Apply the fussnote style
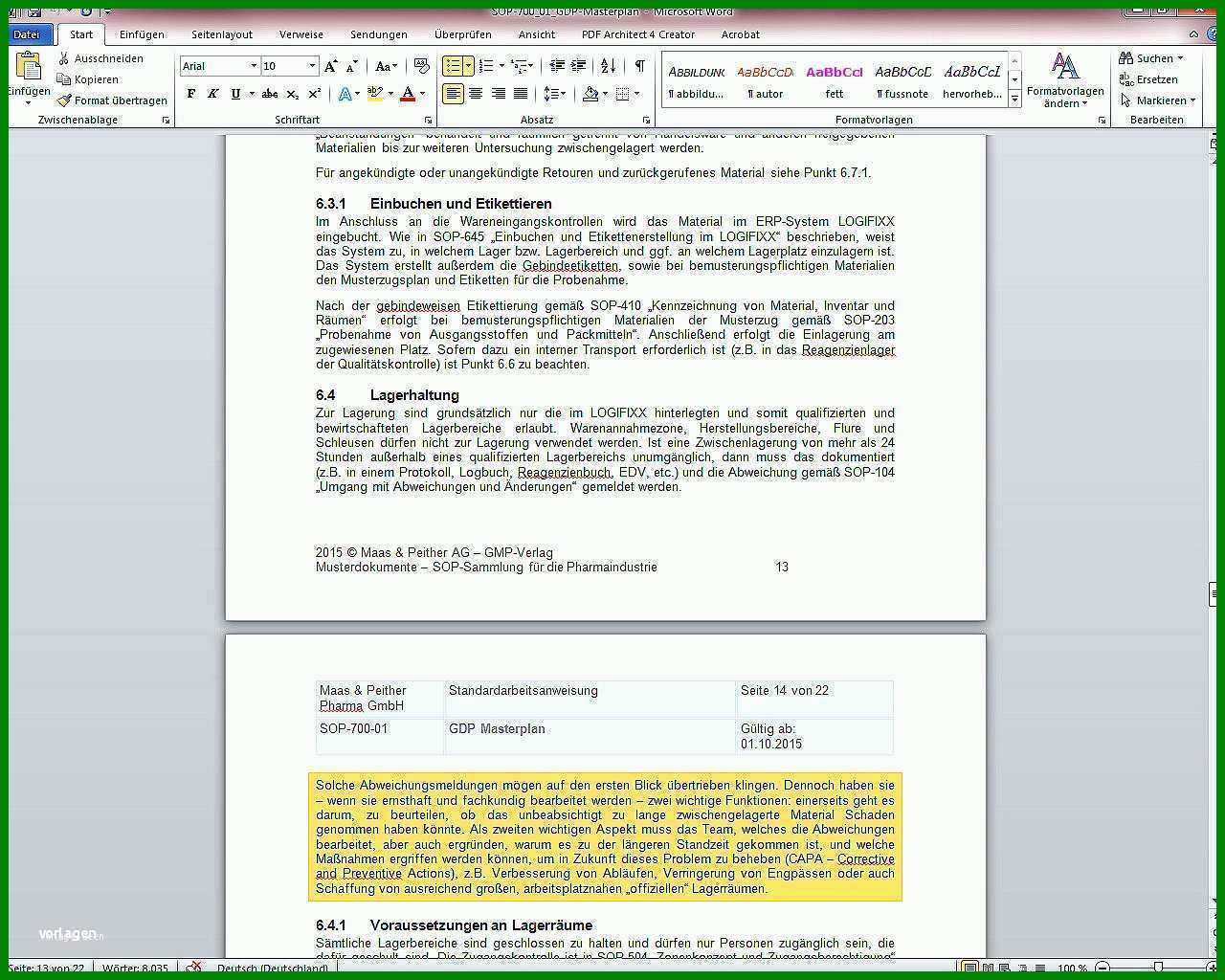The image size is (1225, 980). click(x=902, y=80)
